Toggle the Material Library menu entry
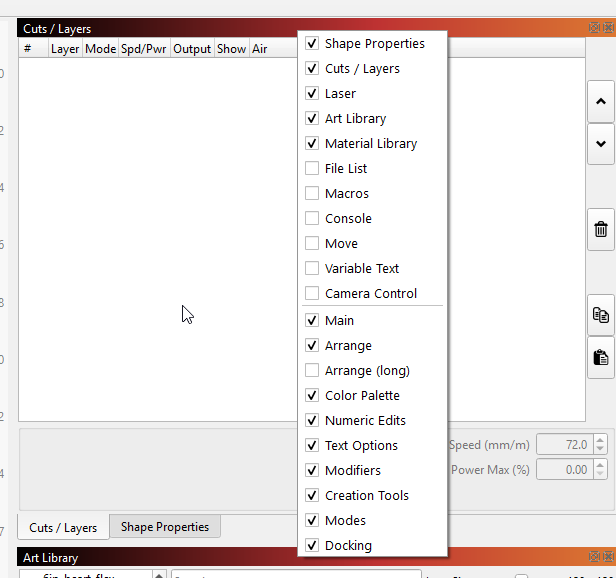This screenshot has width=616, height=578. [x=313, y=144]
